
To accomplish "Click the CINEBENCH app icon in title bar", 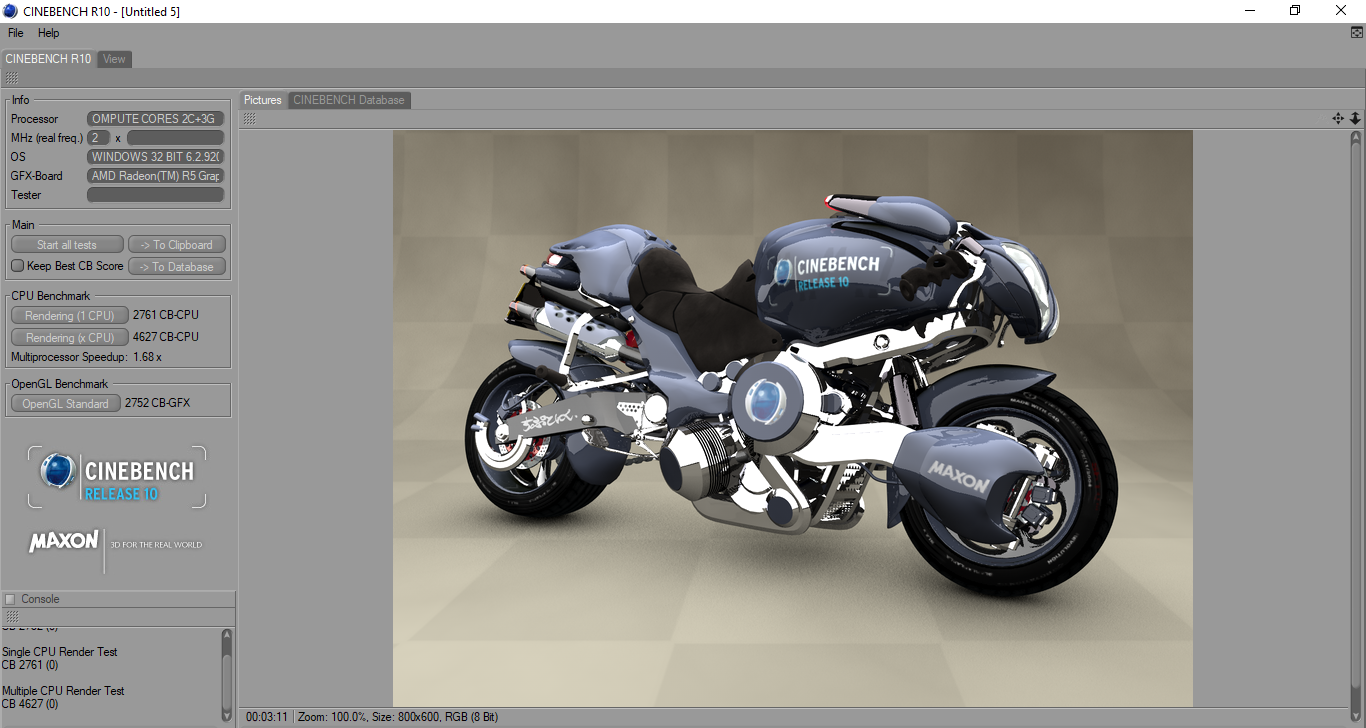I will [x=10, y=11].
